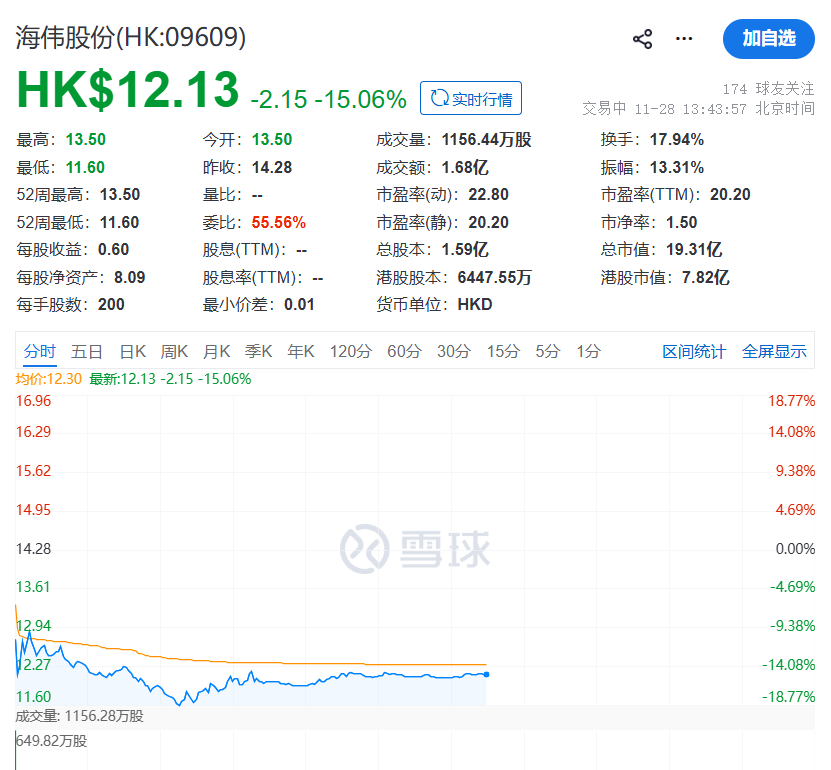This screenshot has height=770, width=831.
Task: Select the 月K chart tab
Action: [216, 351]
